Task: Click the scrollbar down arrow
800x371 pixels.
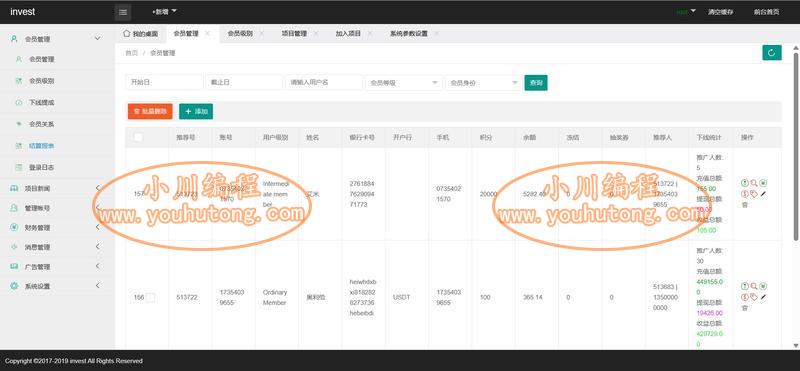Action: point(796,345)
